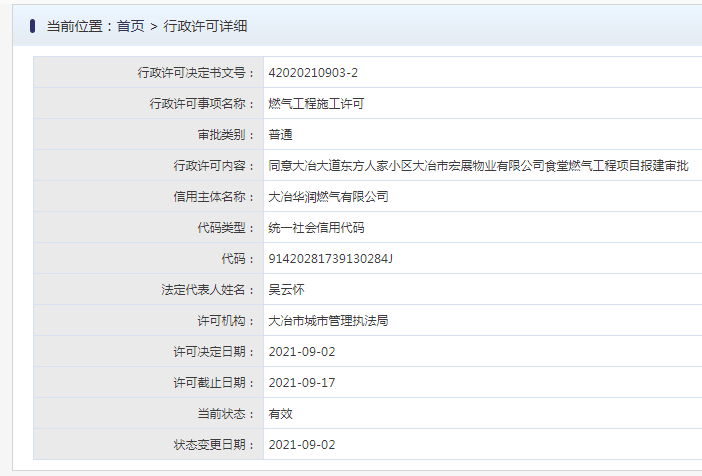Viewport: 702px width, 476px height.
Task: Select the 状态变更日期 value 2021-09-02
Action: click(x=302, y=445)
